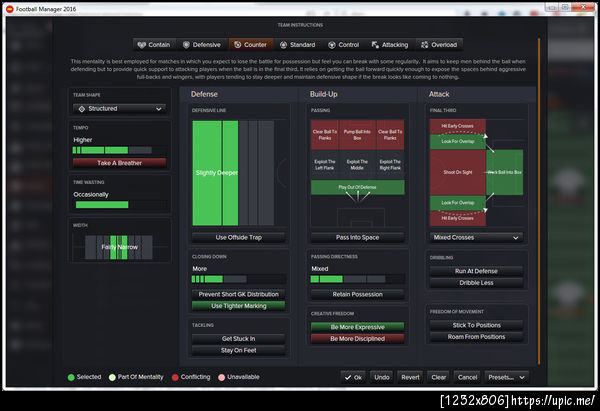The height and width of the screenshot is (411, 600).
Task: Choose the Overload mentality tab
Action: tap(439, 45)
